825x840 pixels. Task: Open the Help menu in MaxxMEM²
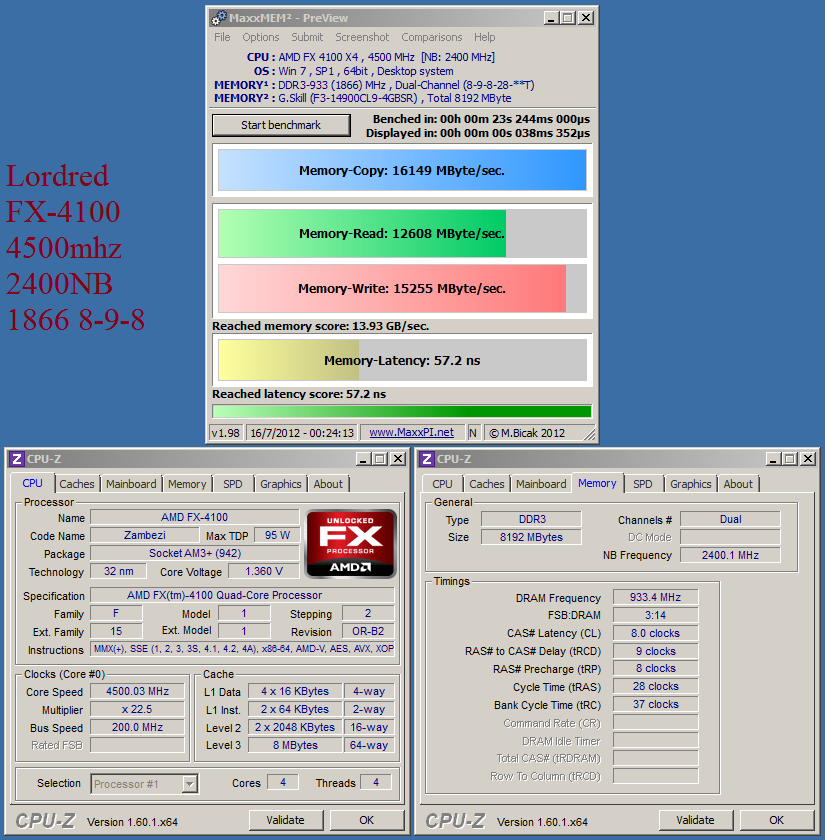[484, 37]
